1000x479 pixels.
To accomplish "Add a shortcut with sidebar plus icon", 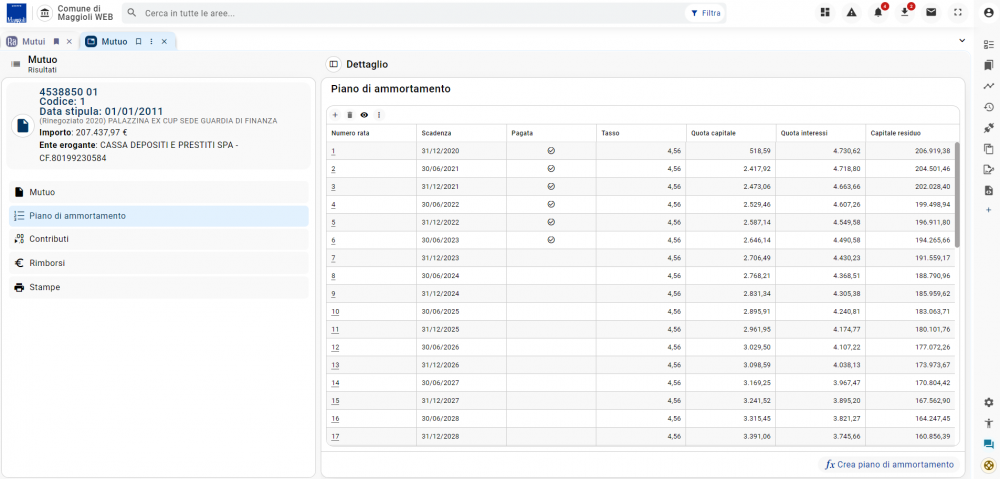I will point(989,210).
